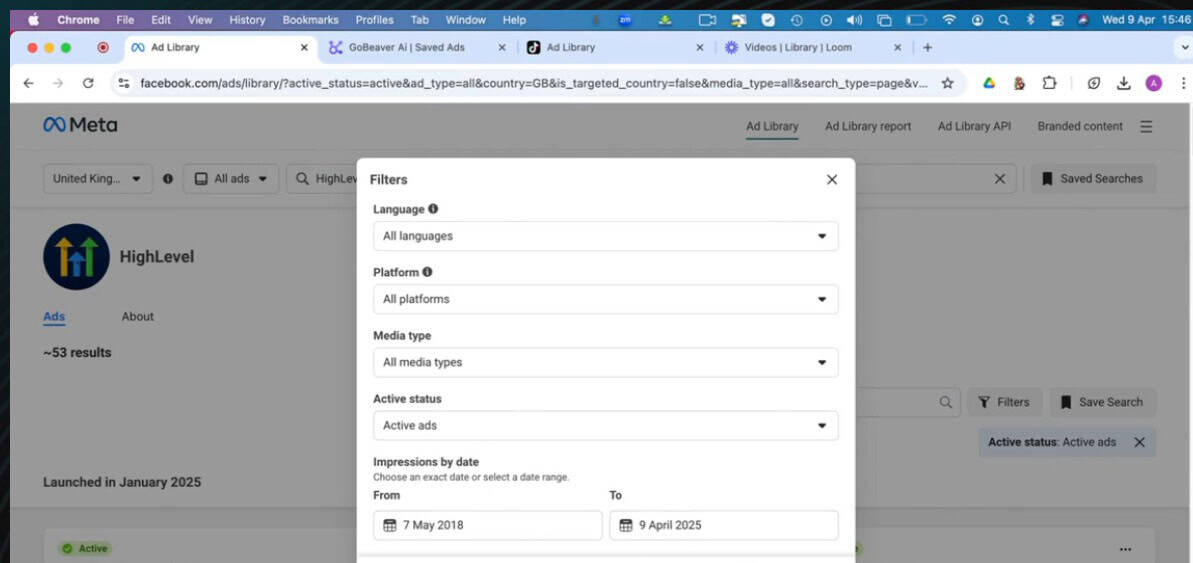Open the Profiles menu
The width and height of the screenshot is (1193, 563).
374,20
